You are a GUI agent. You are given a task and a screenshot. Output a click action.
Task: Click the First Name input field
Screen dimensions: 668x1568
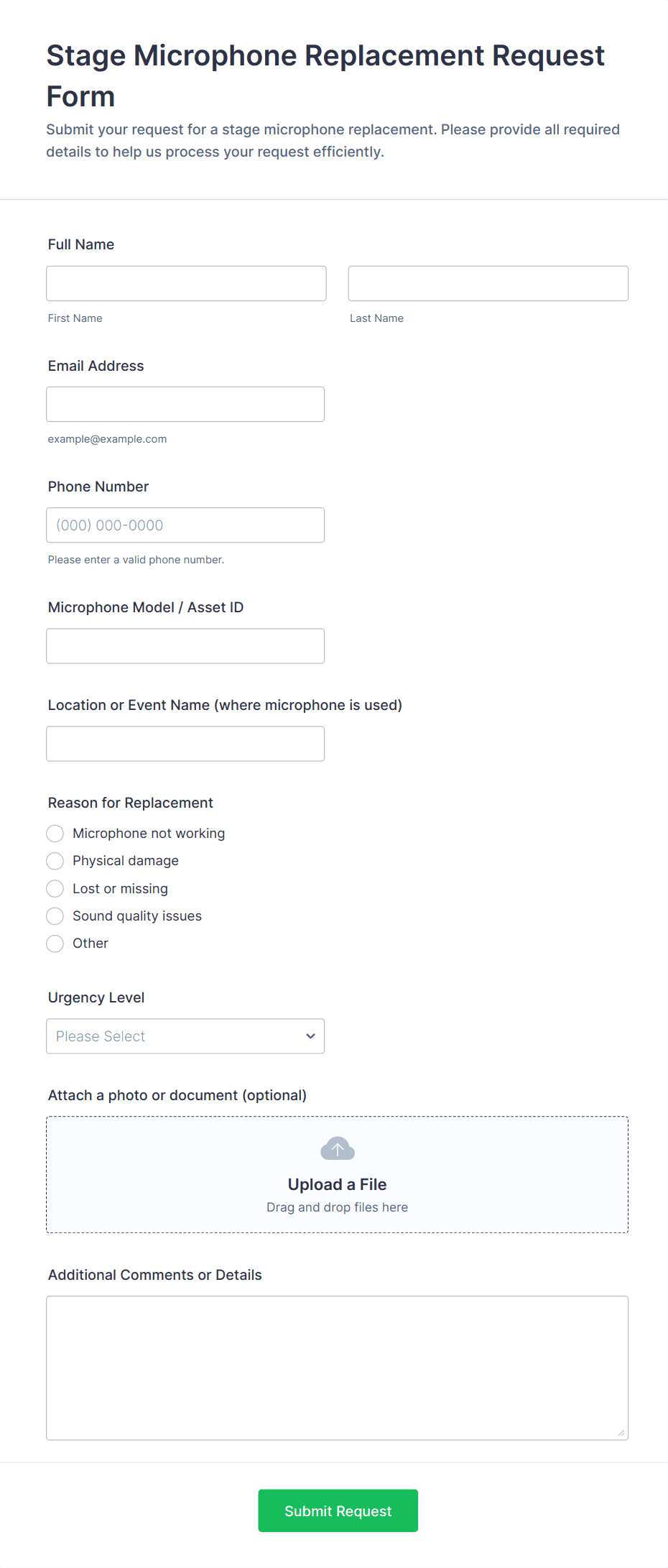tap(185, 283)
